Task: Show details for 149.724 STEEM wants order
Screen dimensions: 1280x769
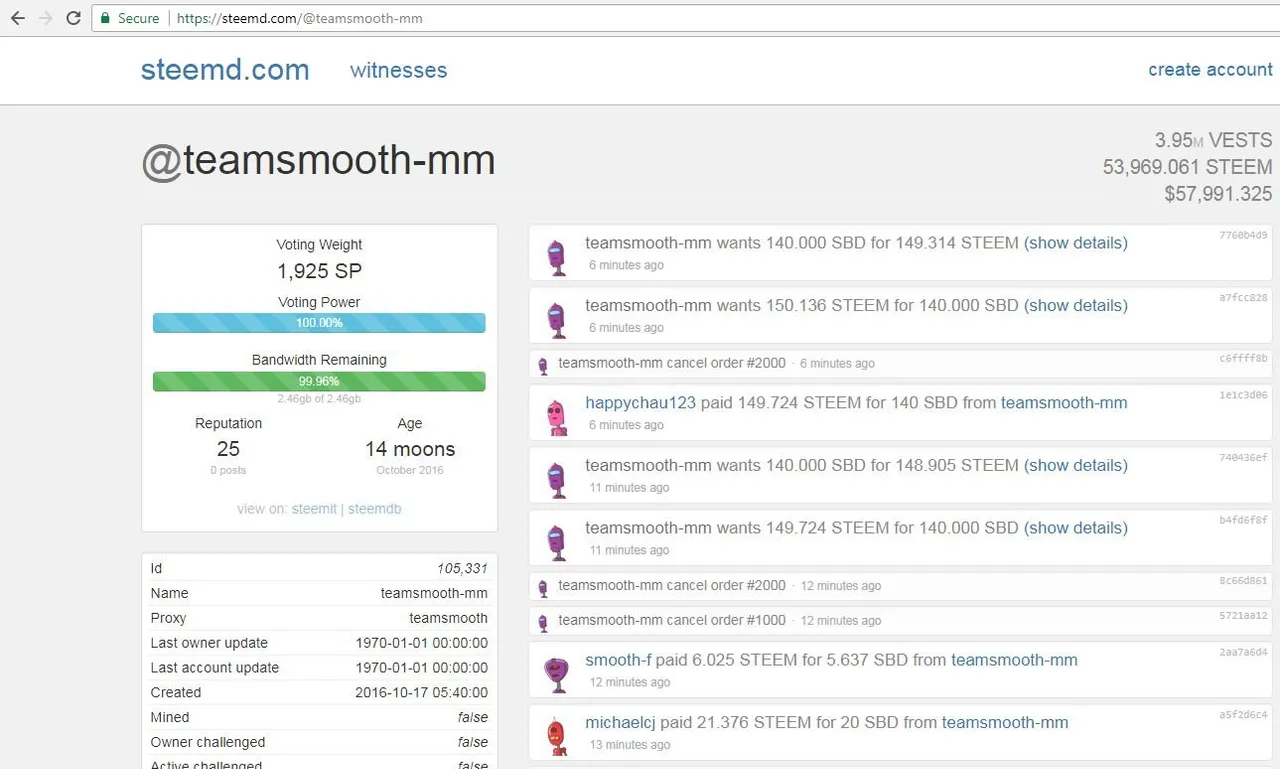Action: coord(1076,527)
